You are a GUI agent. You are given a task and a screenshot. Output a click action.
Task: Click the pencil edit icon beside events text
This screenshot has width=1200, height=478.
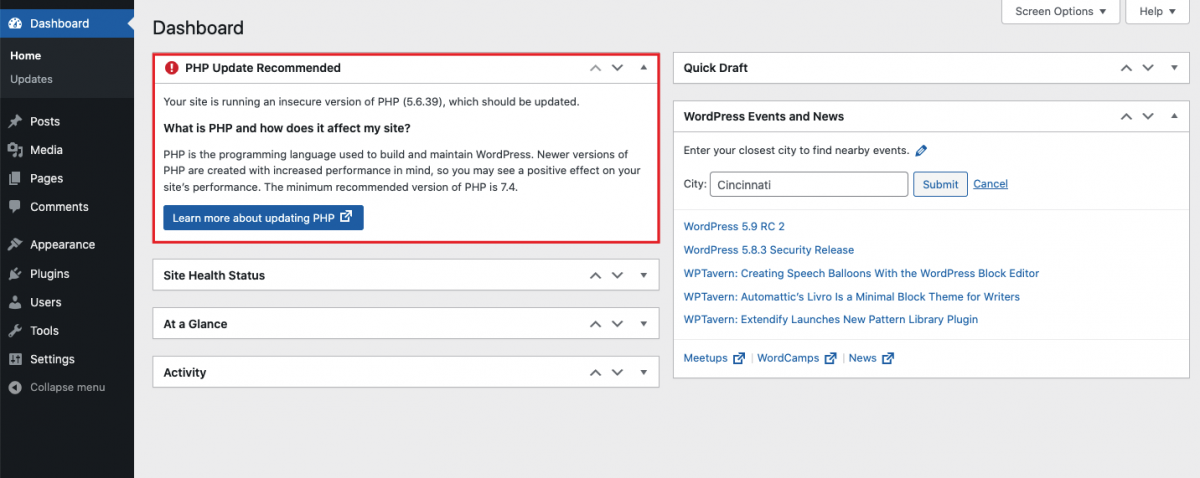pyautogui.click(x=921, y=151)
